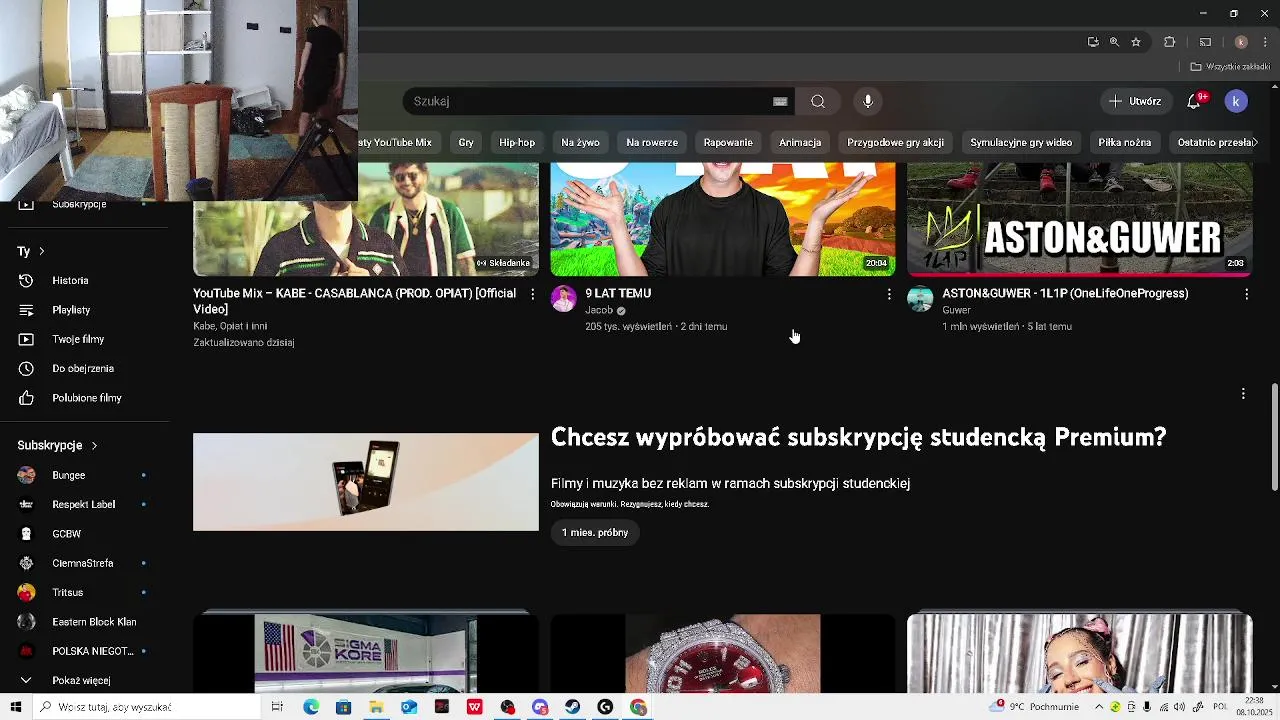Open options menu for KABE CASABLANCA mix
Viewport: 1280px width, 720px height.
click(532, 294)
